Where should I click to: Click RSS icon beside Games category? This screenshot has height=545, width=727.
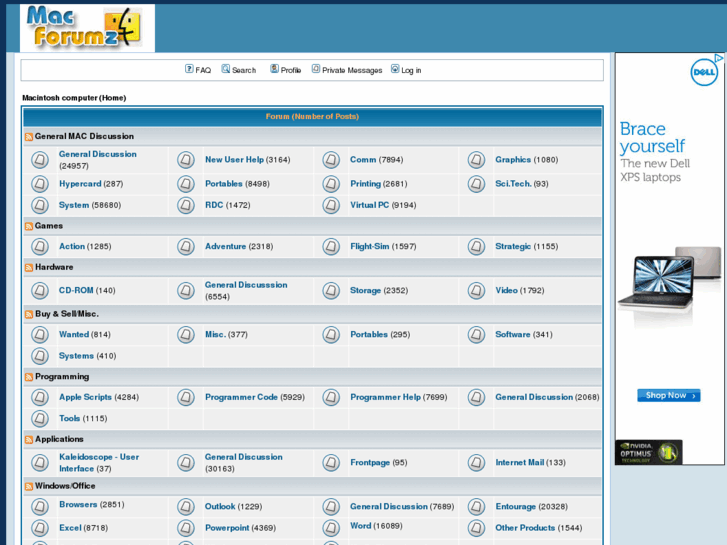point(29,226)
